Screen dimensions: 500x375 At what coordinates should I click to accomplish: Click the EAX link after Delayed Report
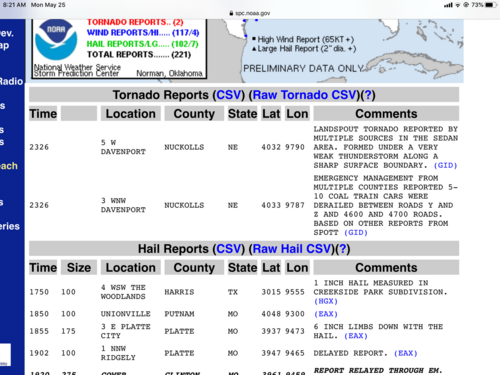[406, 353]
